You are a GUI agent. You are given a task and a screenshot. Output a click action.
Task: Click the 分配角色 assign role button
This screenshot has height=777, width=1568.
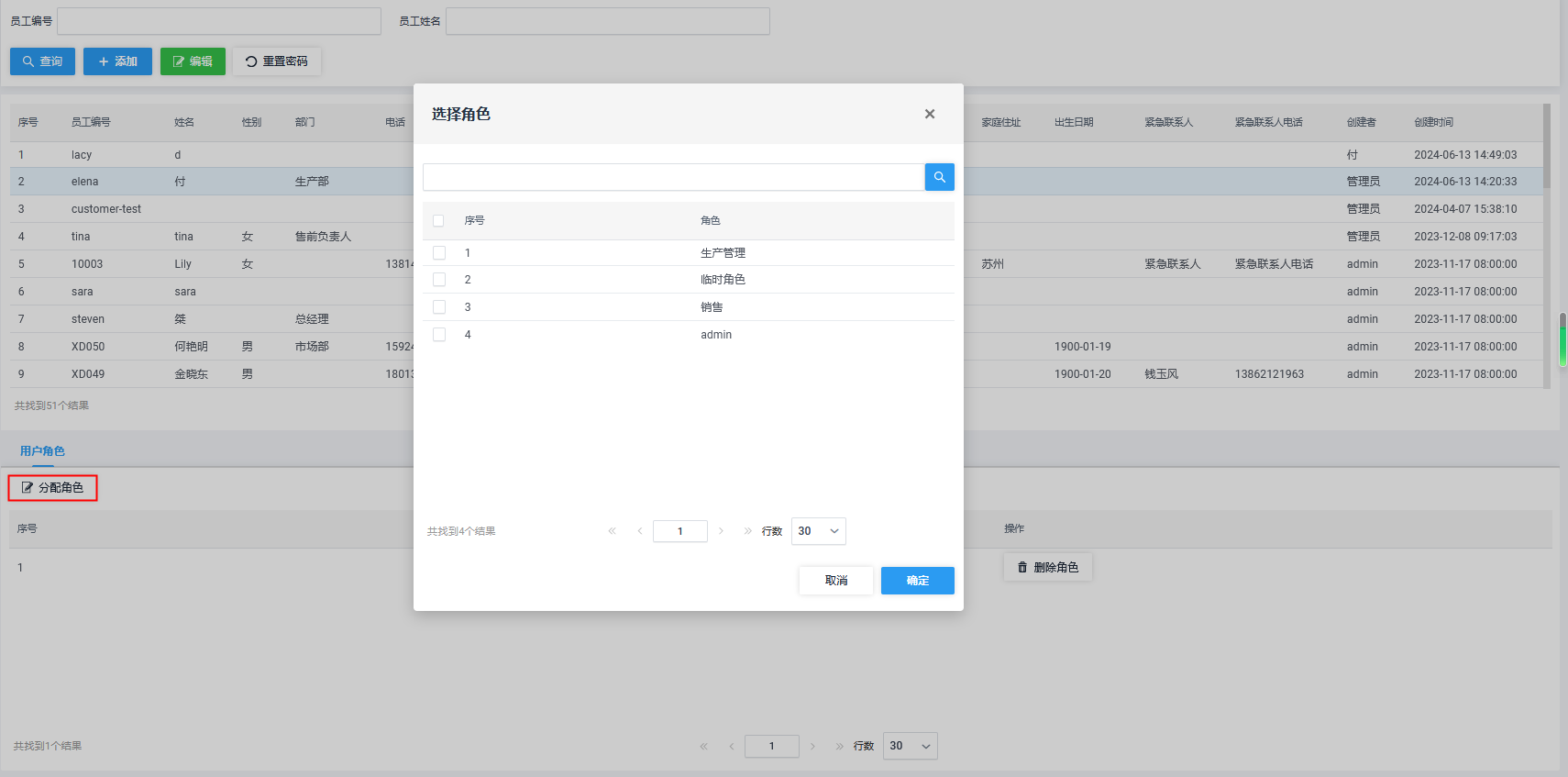point(53,488)
